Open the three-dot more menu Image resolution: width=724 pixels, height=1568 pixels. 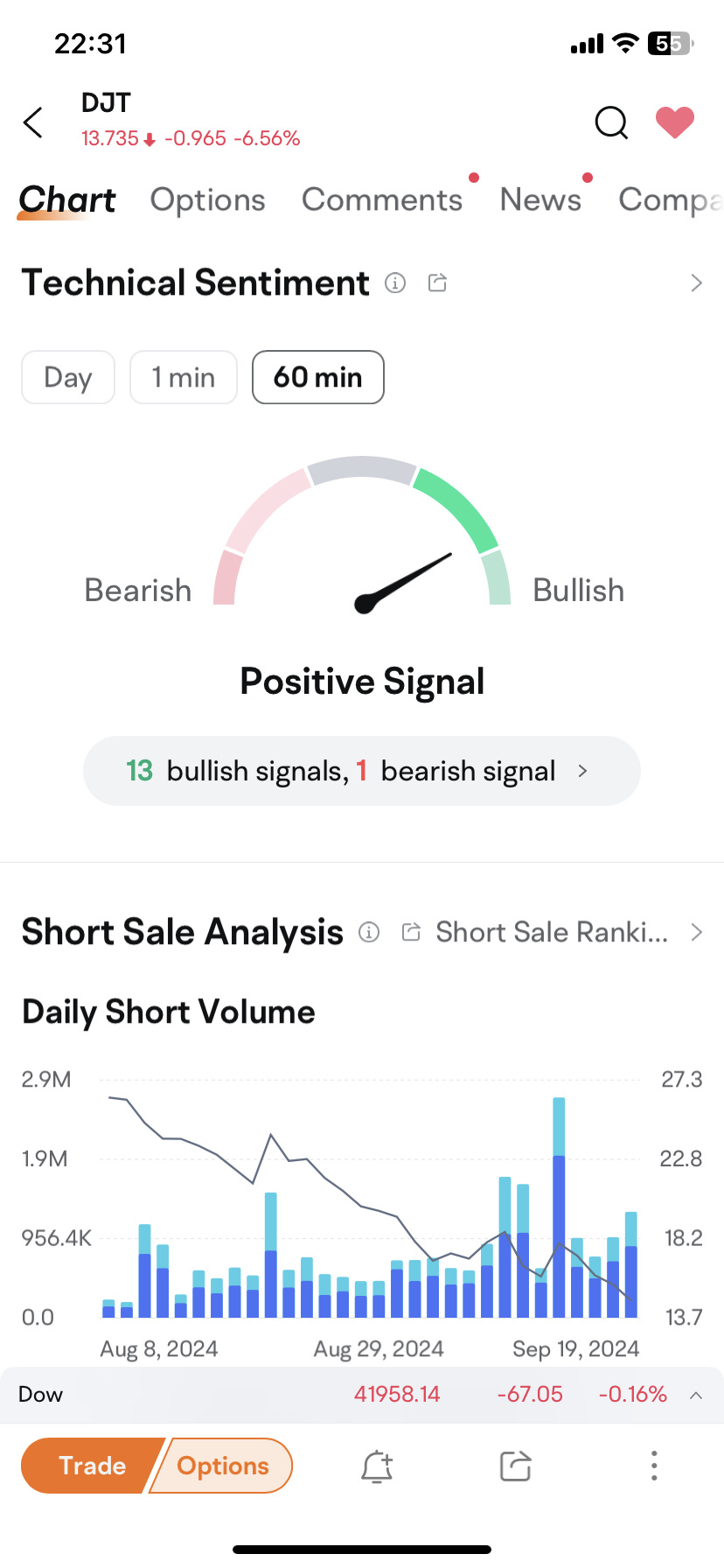(654, 1466)
